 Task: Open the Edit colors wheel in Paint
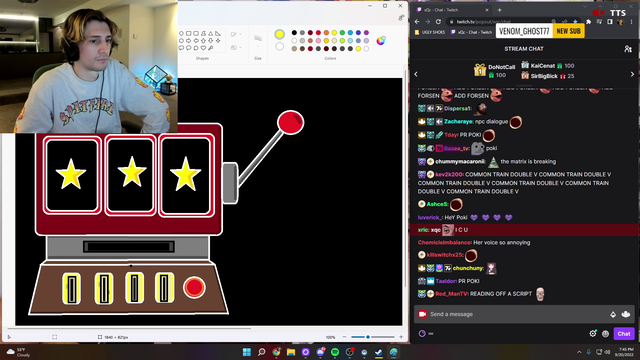point(381,40)
